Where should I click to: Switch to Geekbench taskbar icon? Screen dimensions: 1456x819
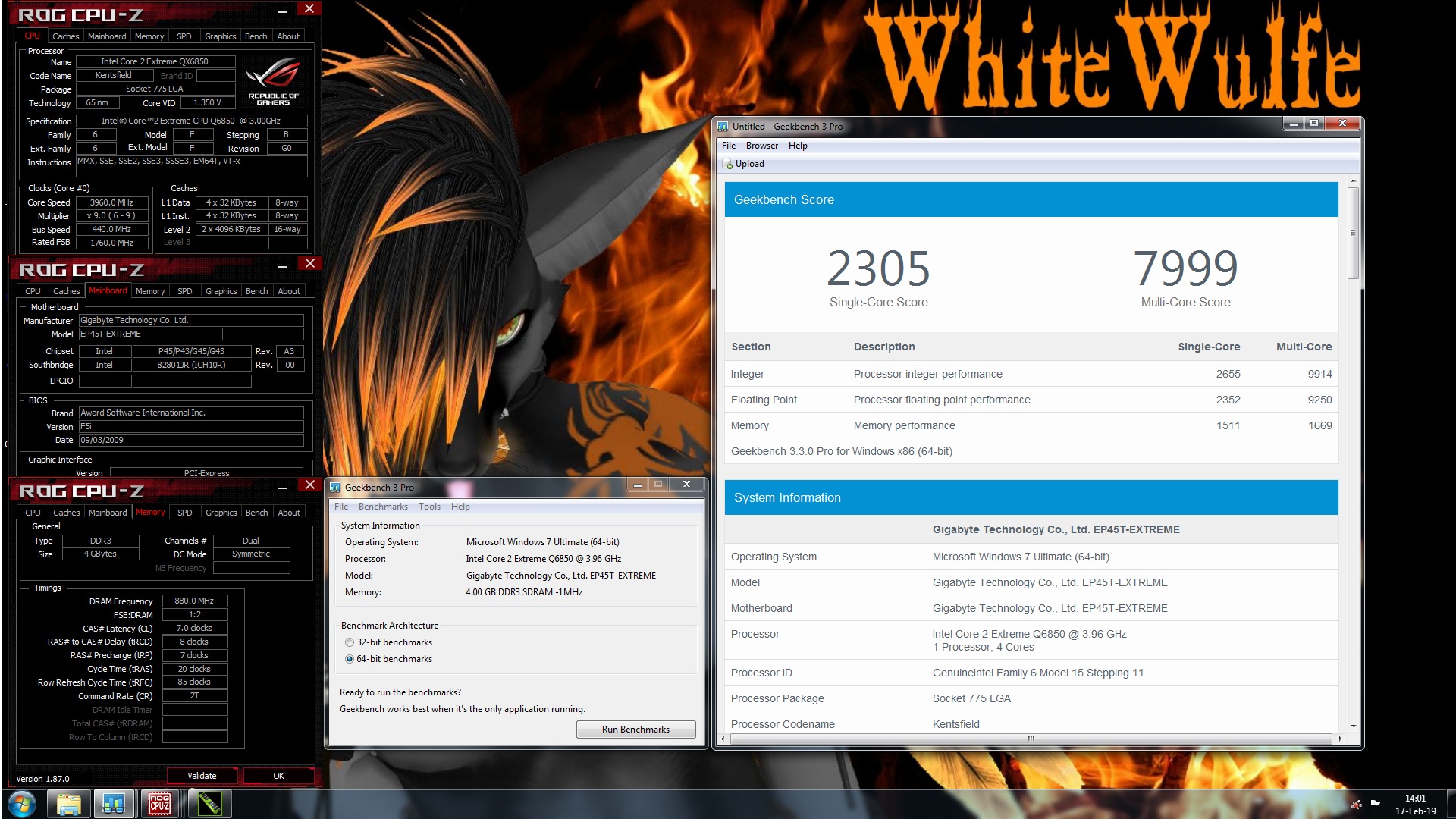(114, 804)
